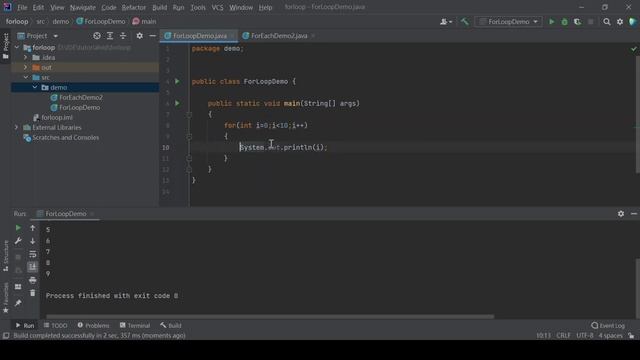Open Search Everywhere magnifier icon
Viewport: 640px width, 360px height.
[607, 22]
